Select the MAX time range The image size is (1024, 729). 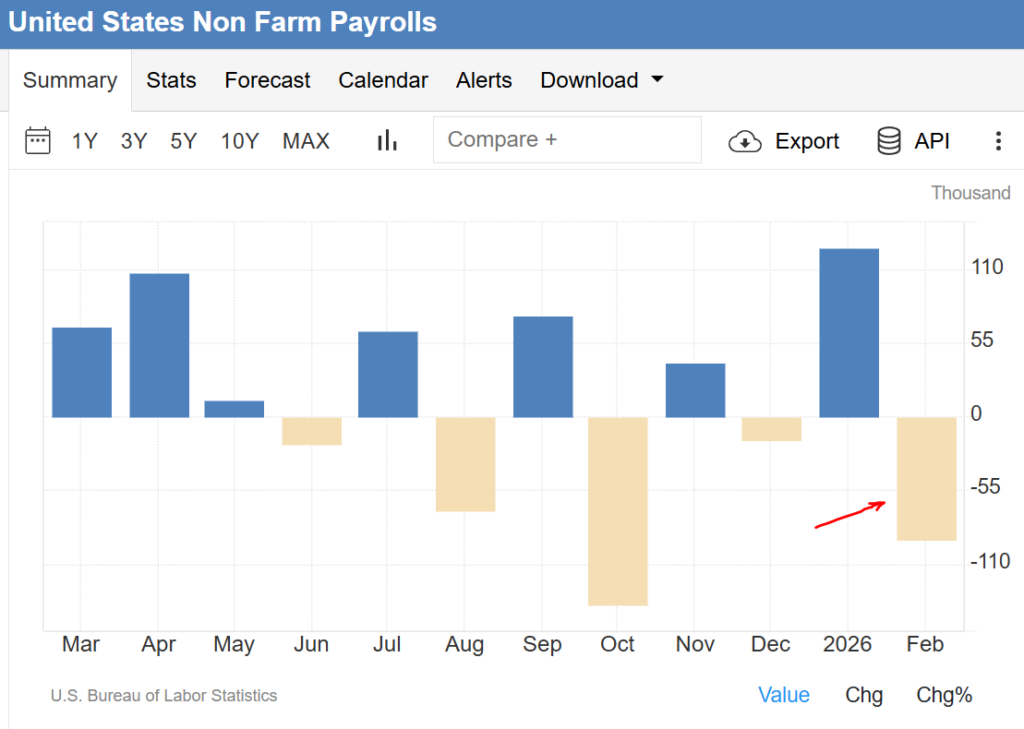tap(306, 141)
